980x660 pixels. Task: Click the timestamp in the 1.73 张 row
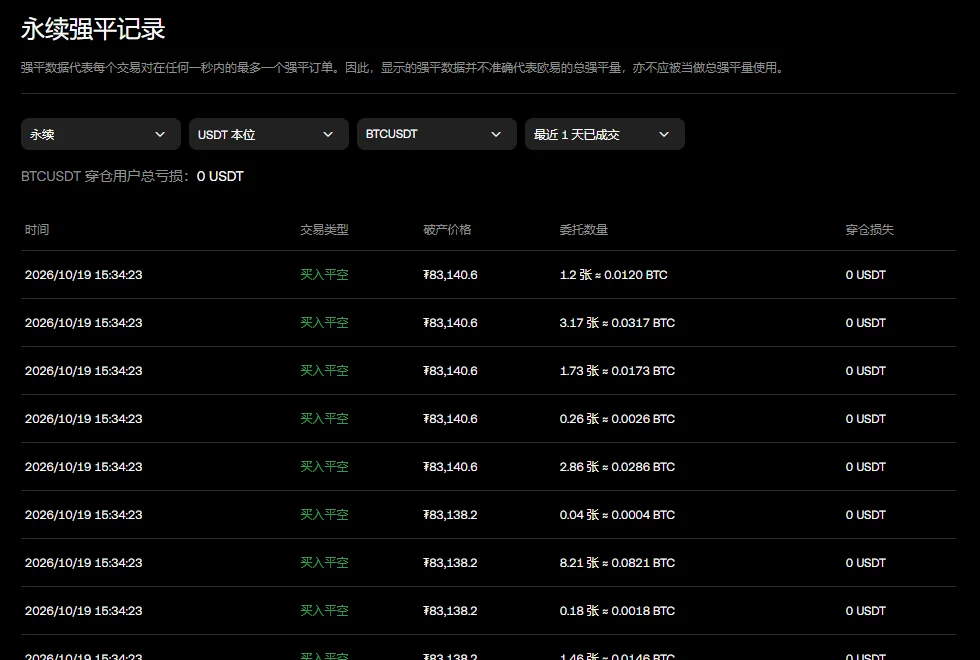point(84,371)
